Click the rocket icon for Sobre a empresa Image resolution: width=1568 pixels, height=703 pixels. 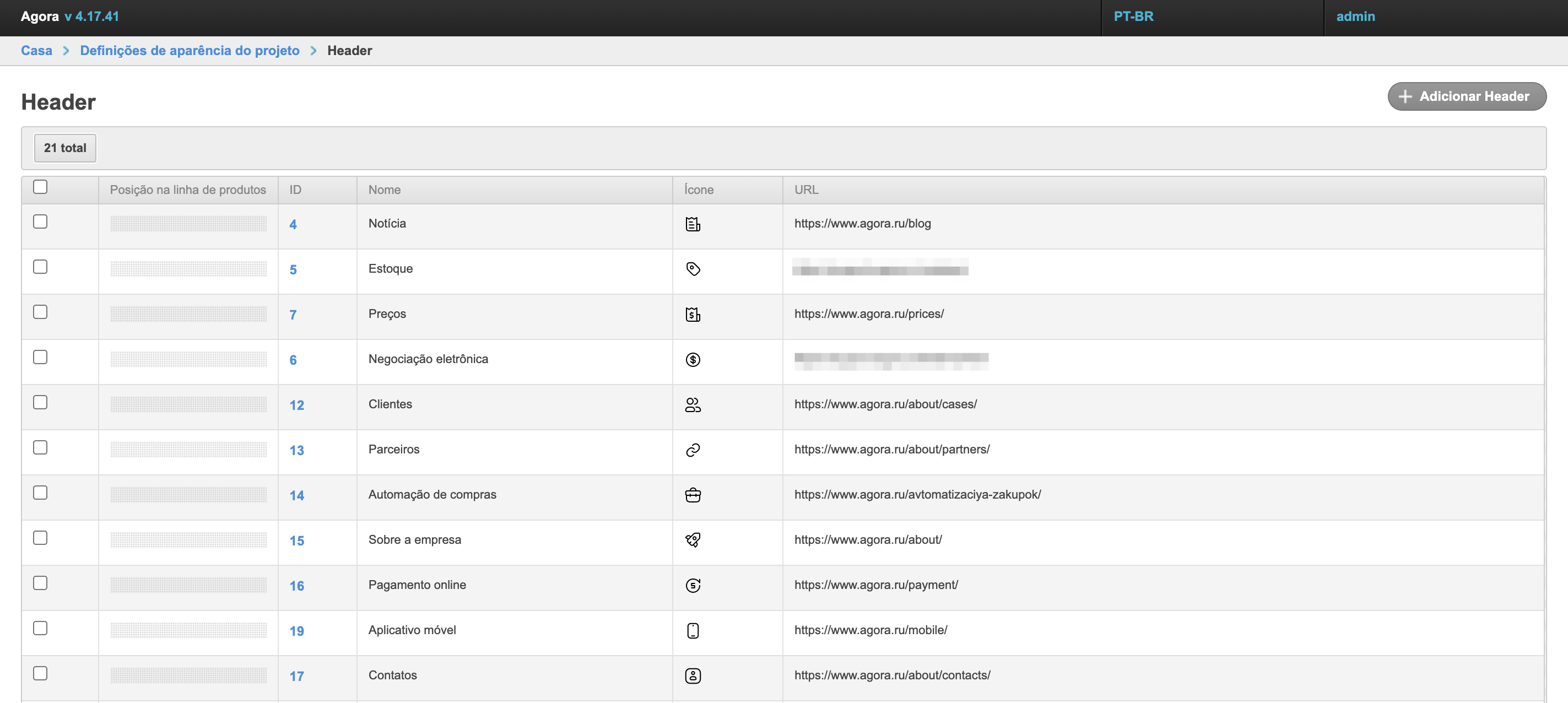[x=693, y=540]
